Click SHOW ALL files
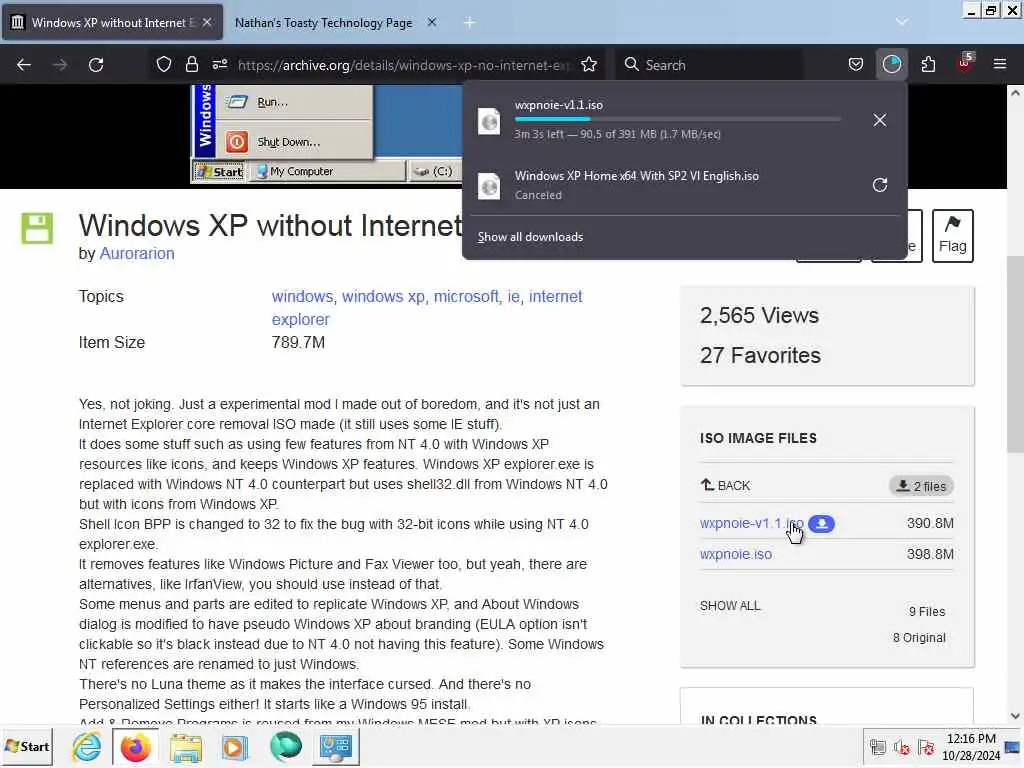This screenshot has height=768, width=1024. [730, 606]
